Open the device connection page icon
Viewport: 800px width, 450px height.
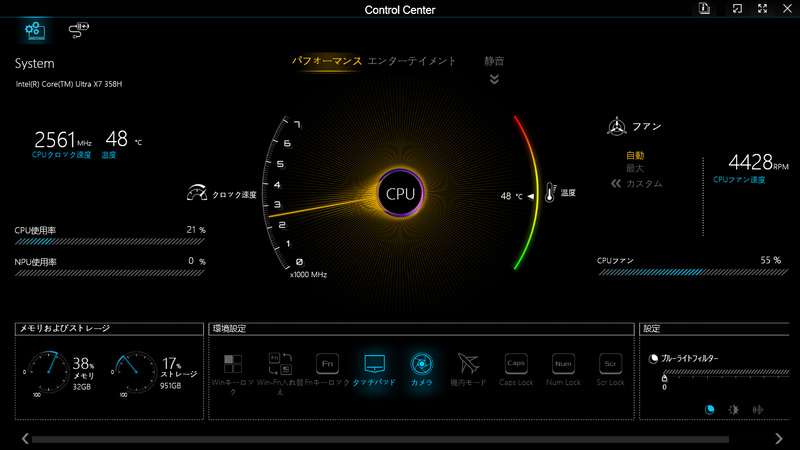tap(78, 30)
